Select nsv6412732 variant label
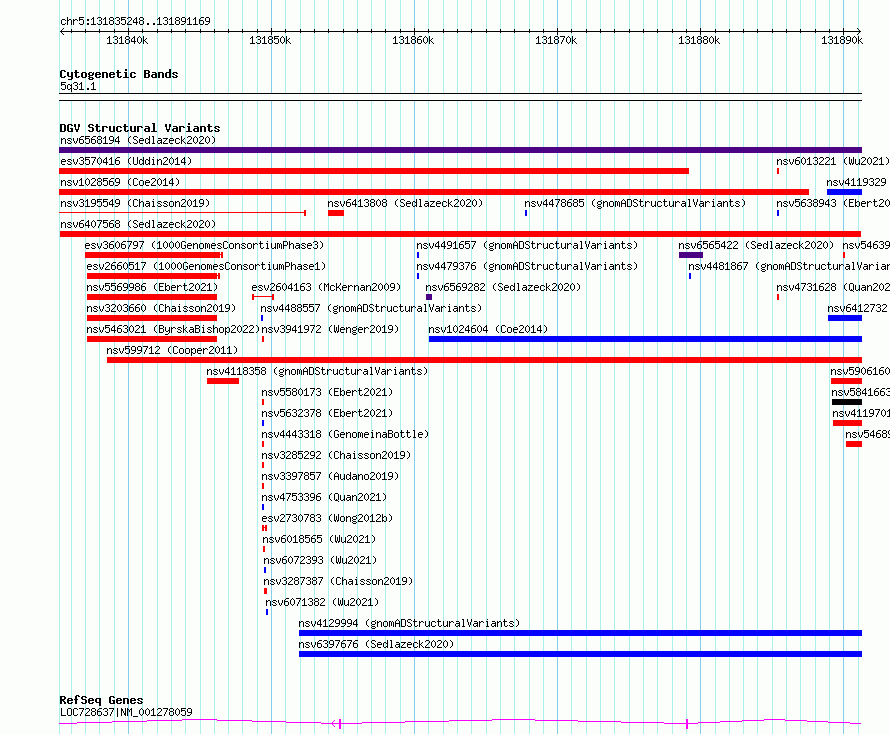The image size is (890, 734). click(x=857, y=308)
